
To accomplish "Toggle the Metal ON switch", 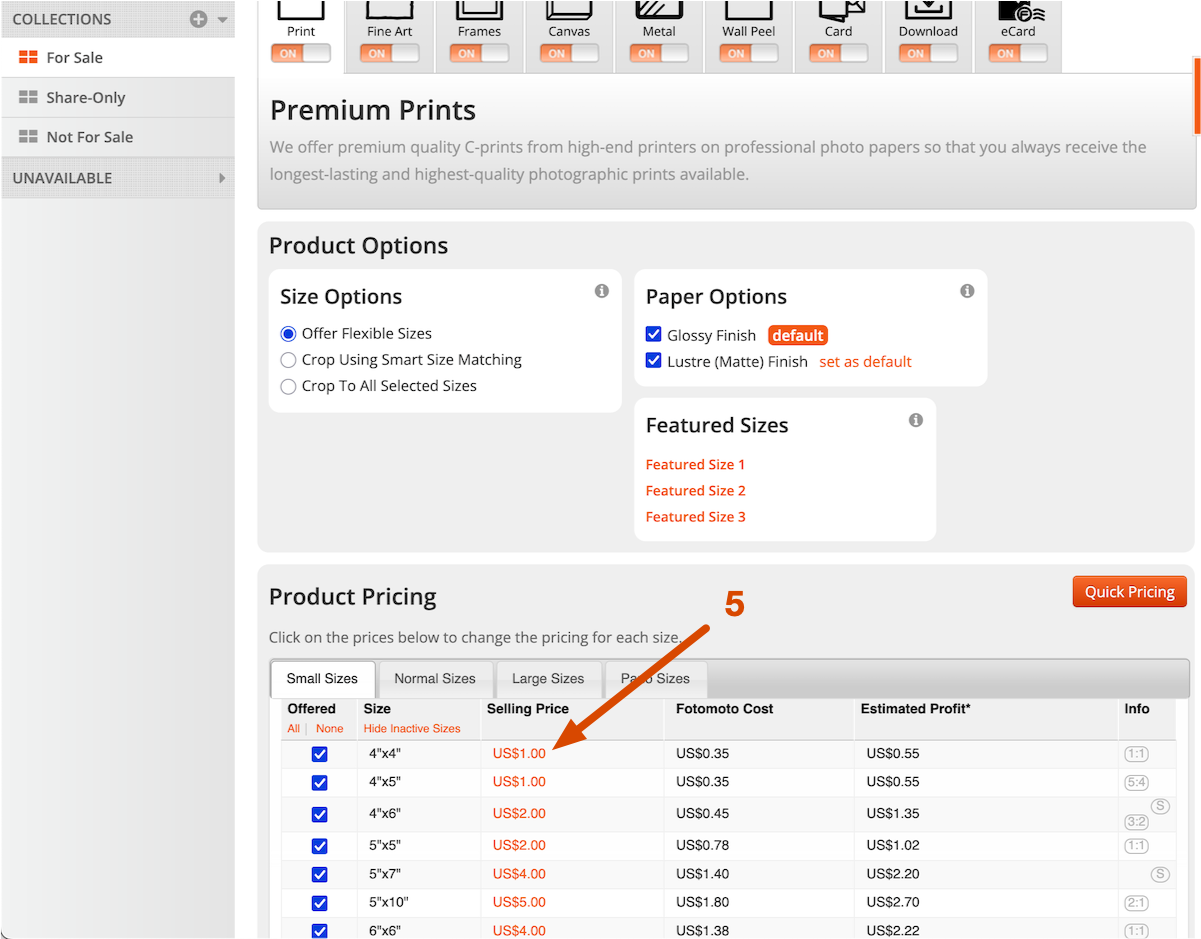I will [659, 54].
